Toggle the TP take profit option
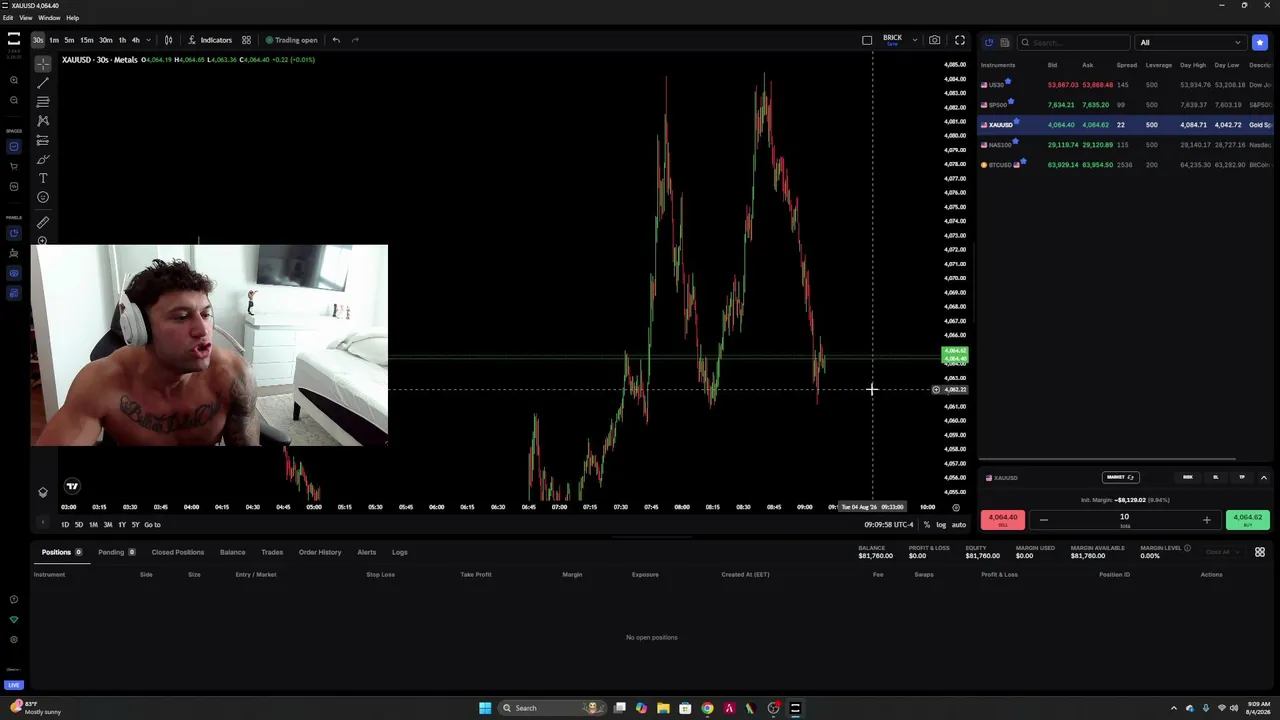The image size is (1280, 720). (1242, 477)
